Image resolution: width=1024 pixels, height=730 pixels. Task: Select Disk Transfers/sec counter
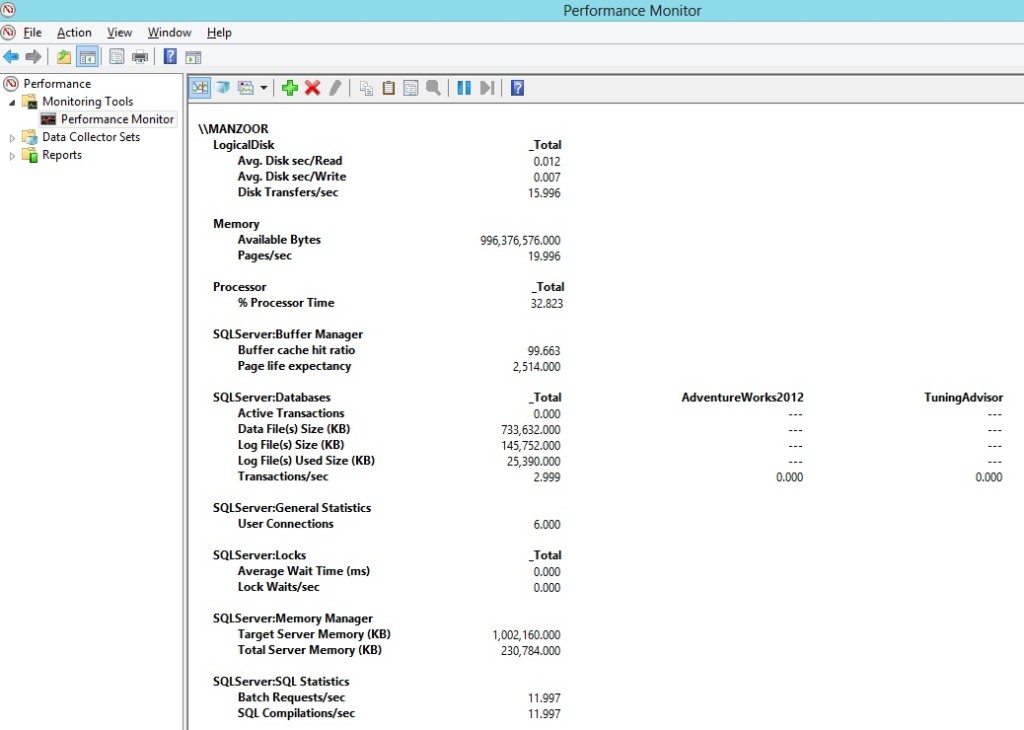pyautogui.click(x=288, y=192)
